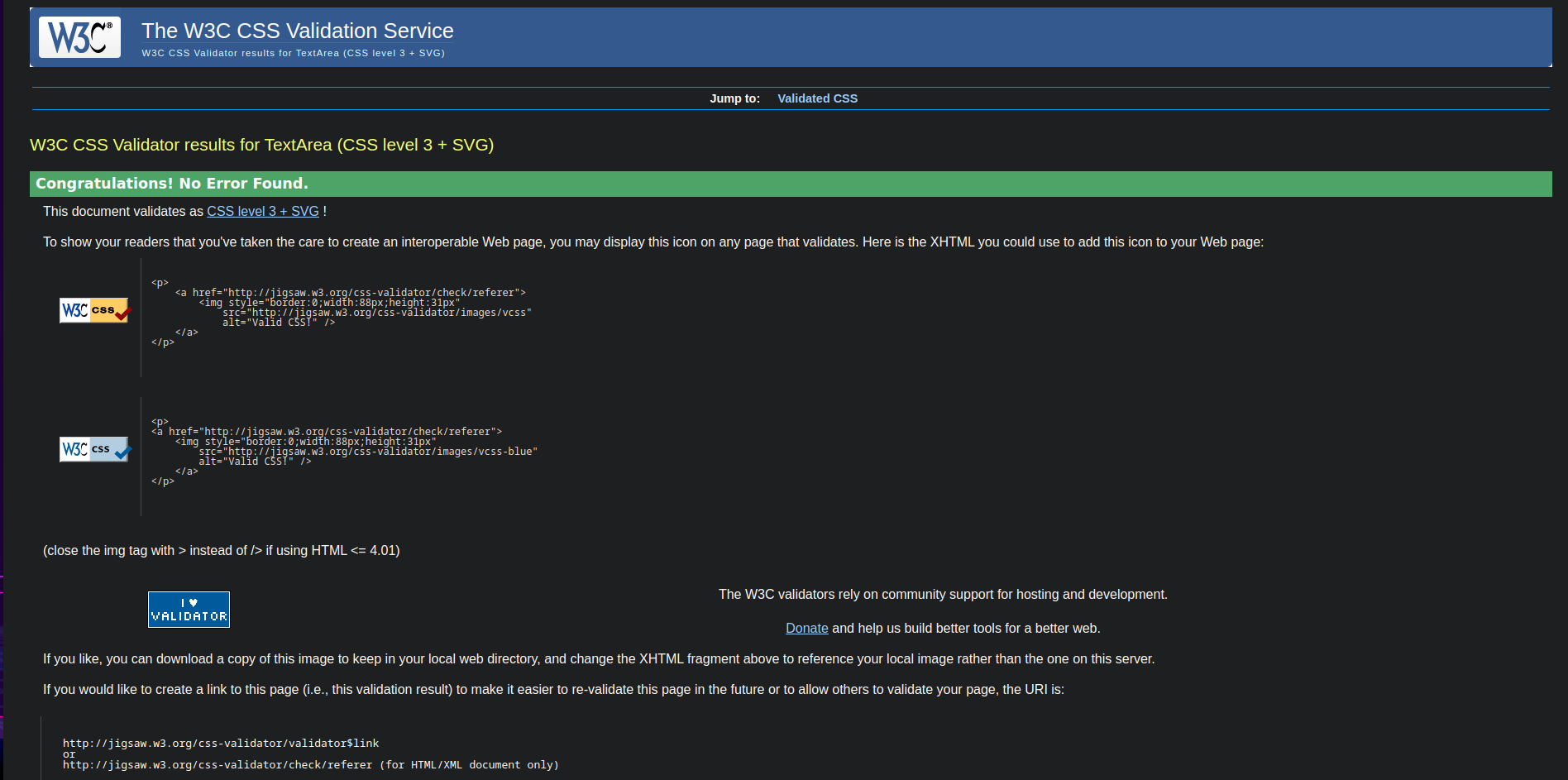Click the gold Valid CSS badge icon
This screenshot has height=780, width=1568.
click(94, 311)
